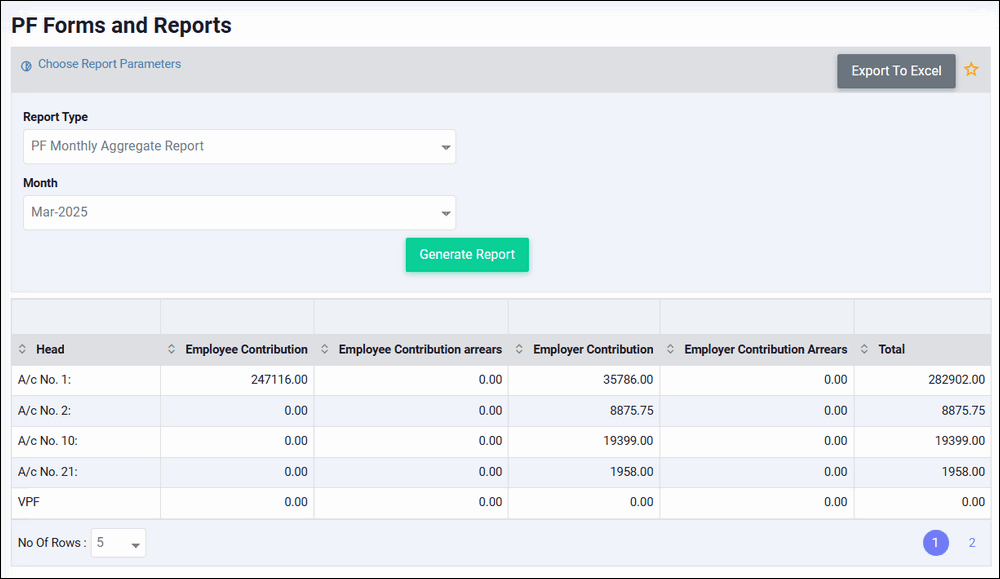Select page 1 in pagination

tap(936, 543)
